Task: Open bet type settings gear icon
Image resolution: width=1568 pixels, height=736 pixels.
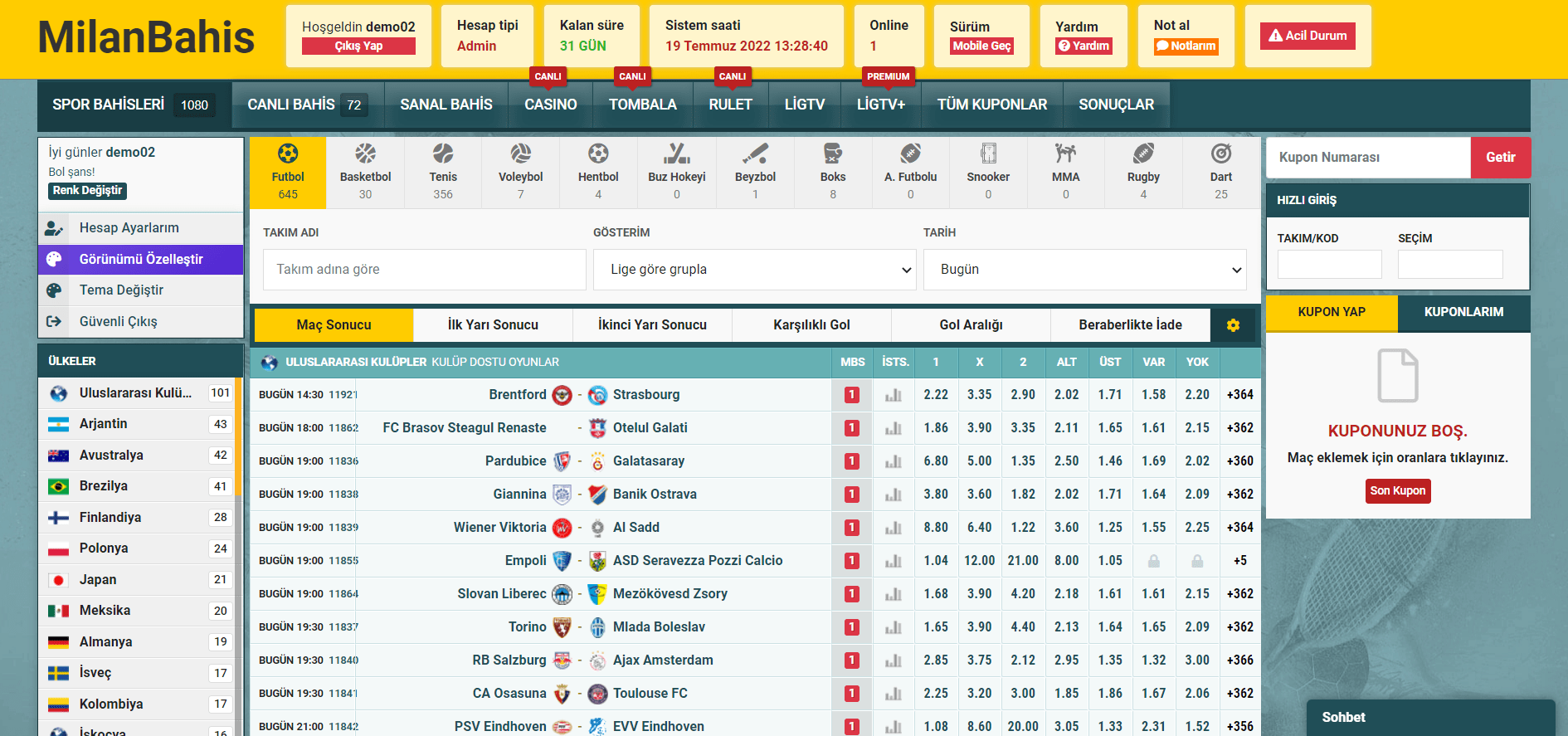Action: 1234,325
